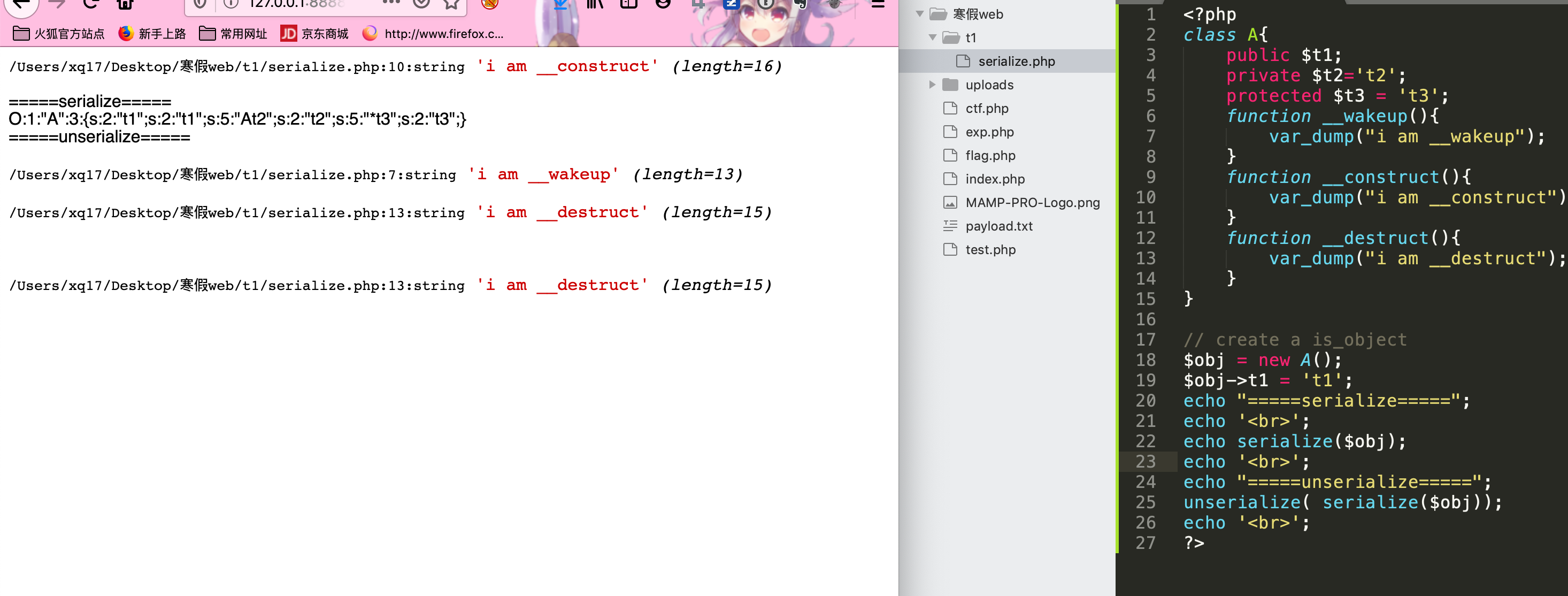Screen dimensions: 1568x596
Task: Bookmark page with the star icon
Action: coord(451,4)
